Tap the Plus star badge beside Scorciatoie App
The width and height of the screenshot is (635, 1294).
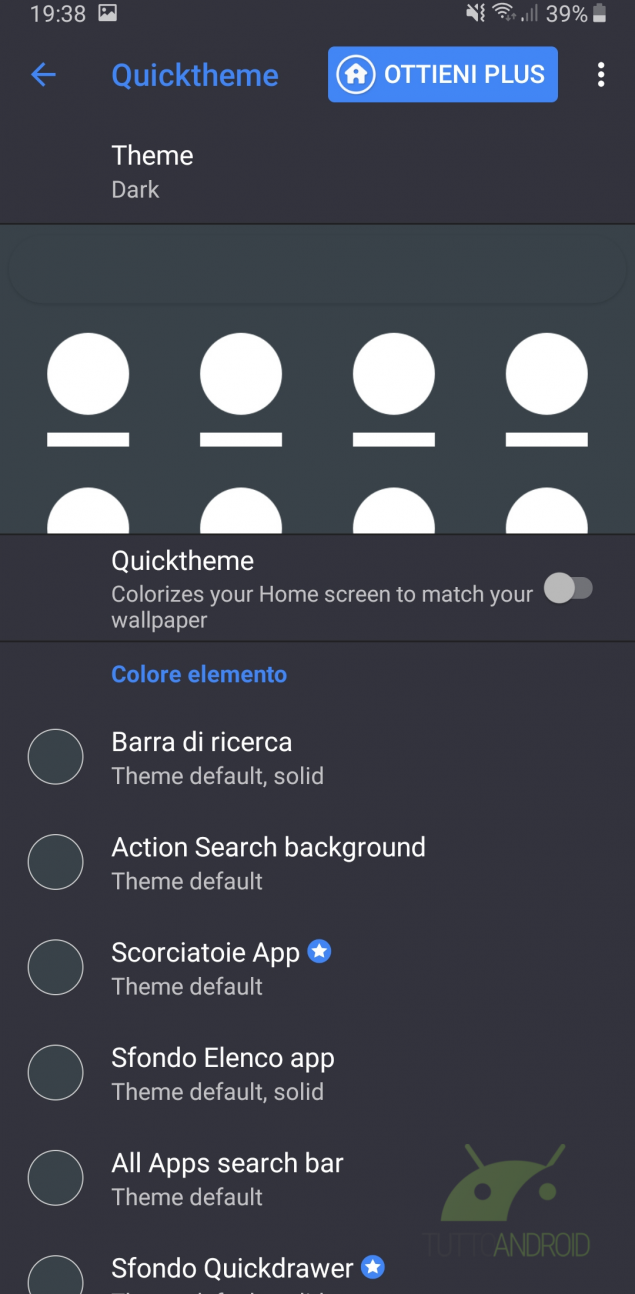coord(319,952)
